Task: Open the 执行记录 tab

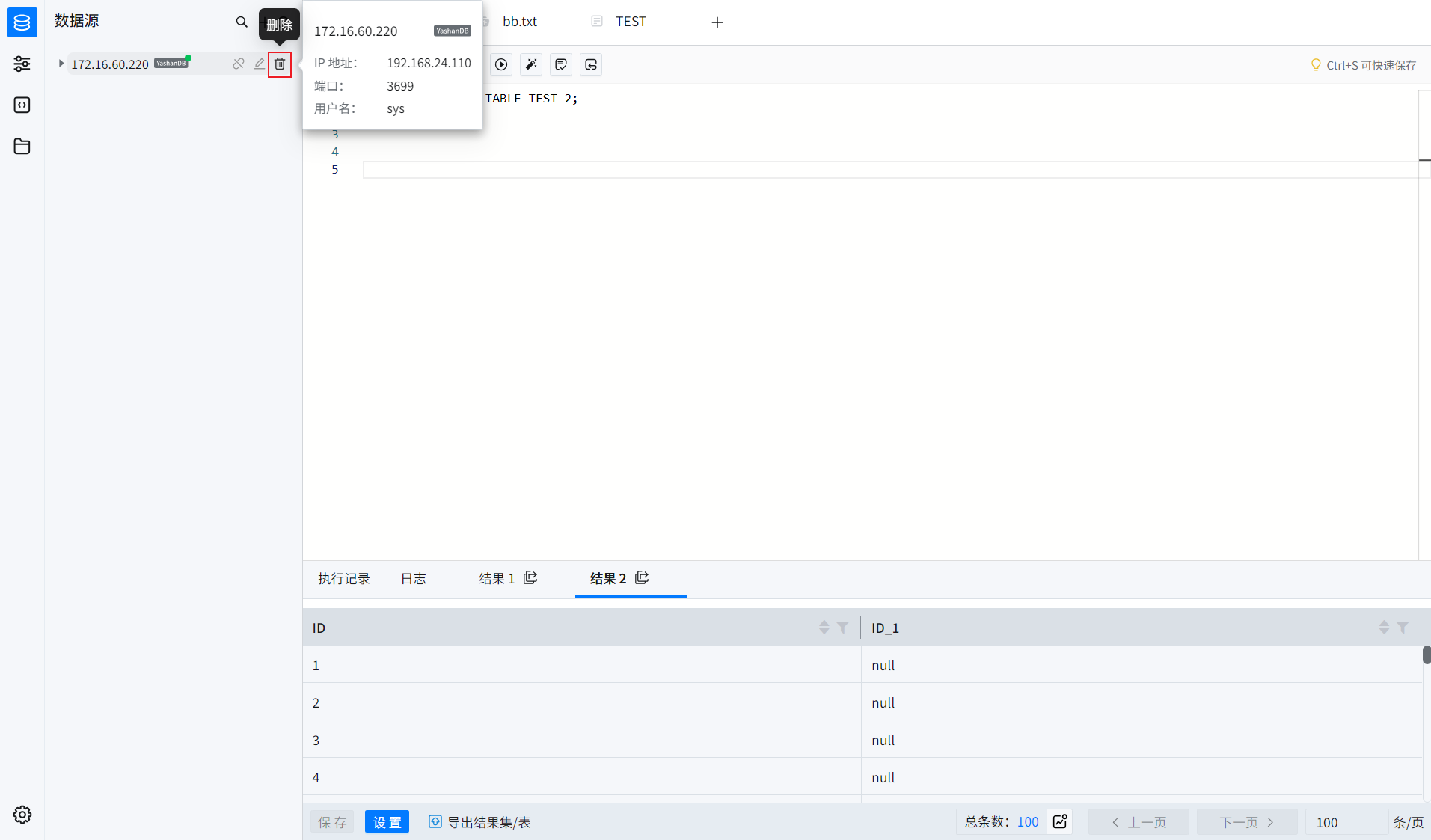Action: [x=344, y=579]
